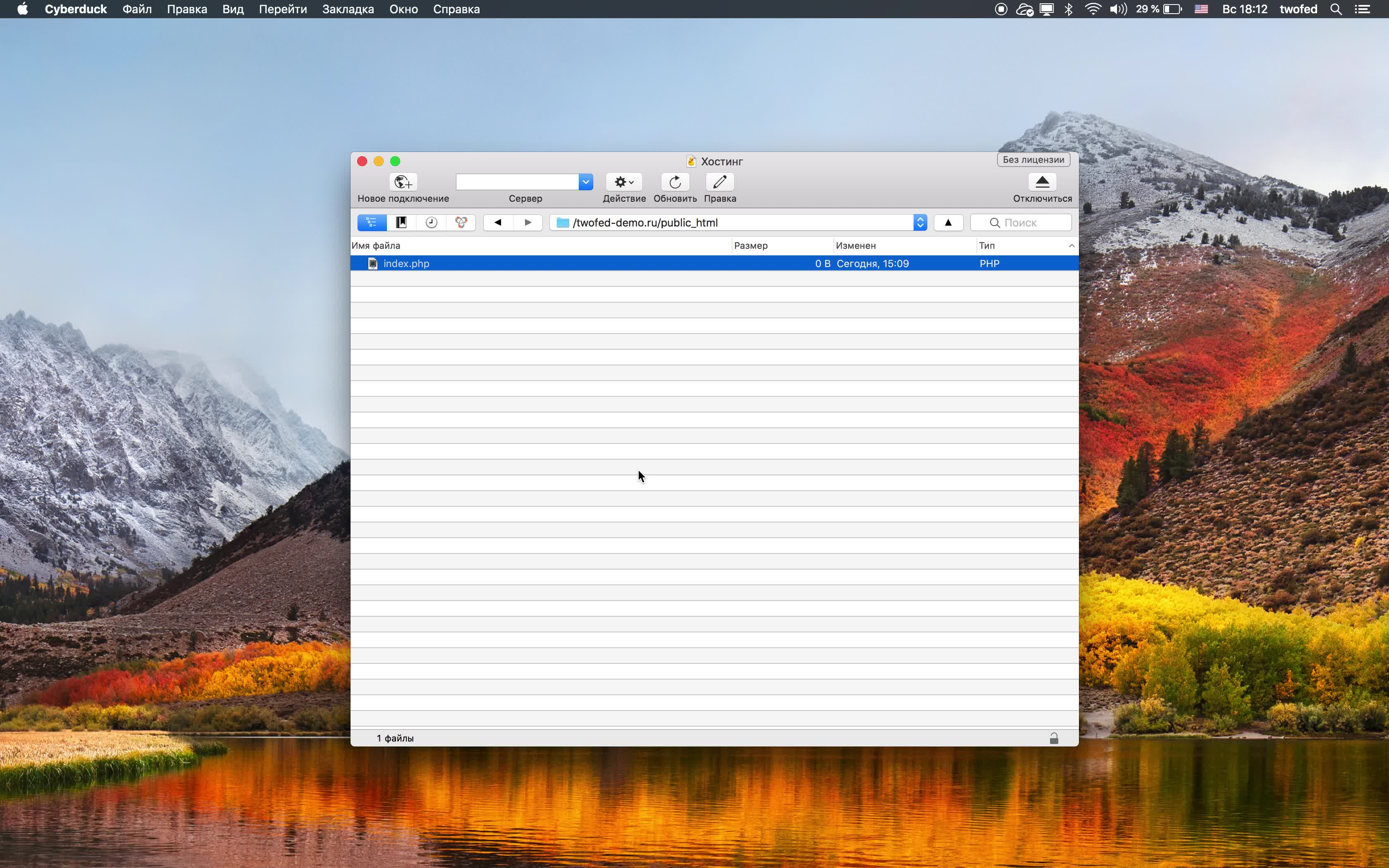Zoom the Хостинг window with green button
This screenshot has width=1389, height=868.
395,161
